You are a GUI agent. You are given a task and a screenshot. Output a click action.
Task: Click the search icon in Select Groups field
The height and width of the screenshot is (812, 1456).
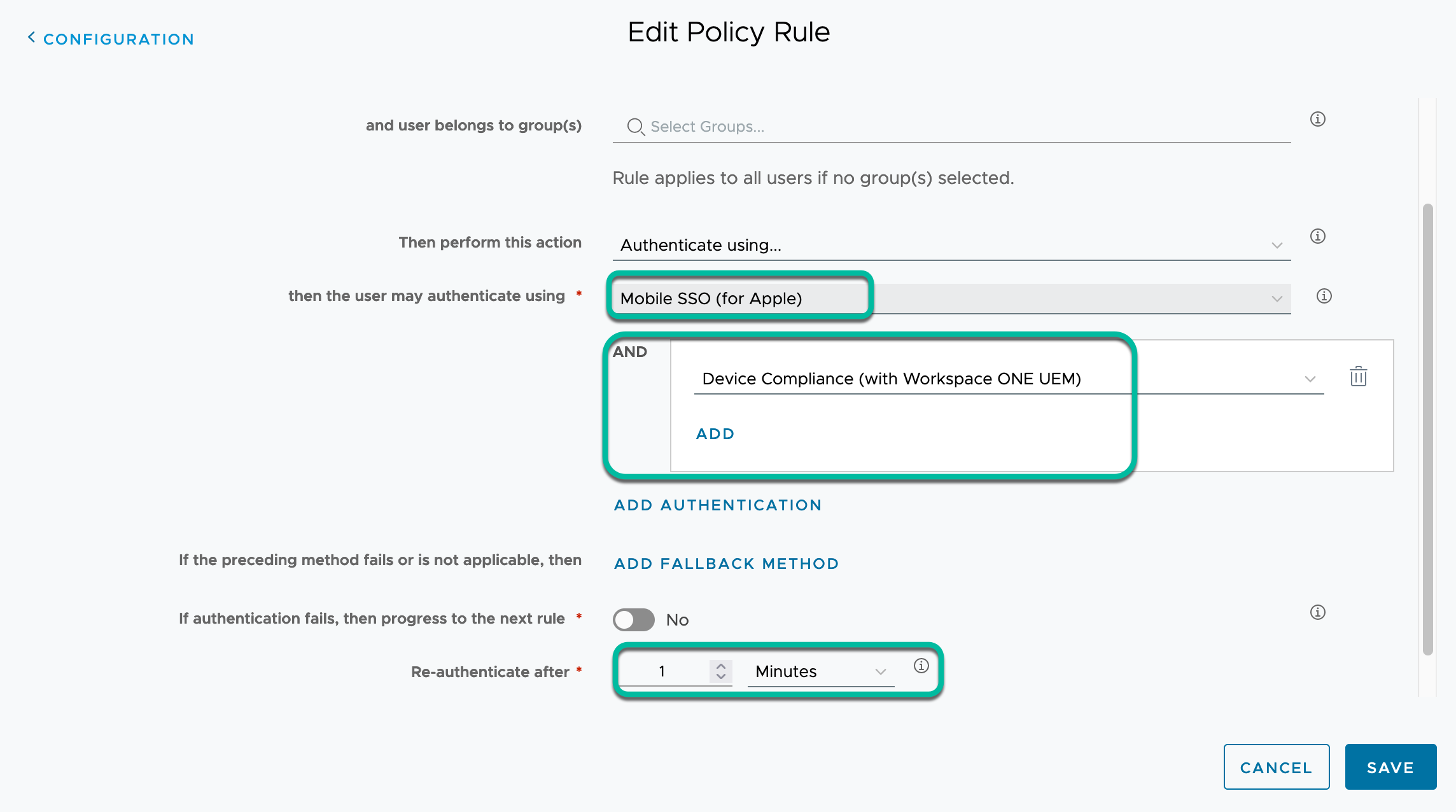tap(636, 126)
